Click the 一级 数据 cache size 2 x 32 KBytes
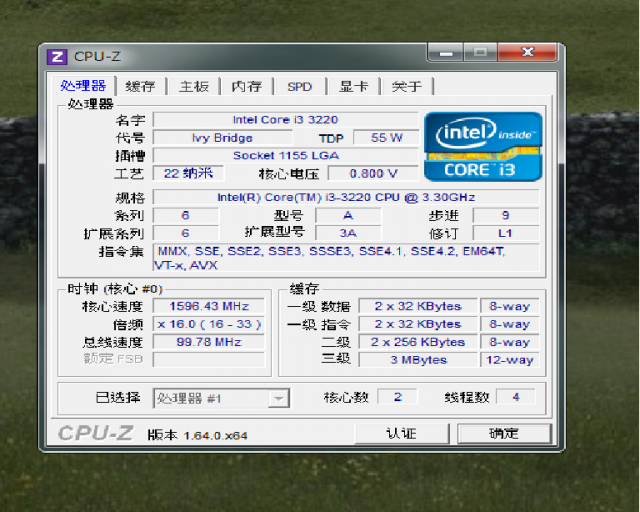 point(418,306)
